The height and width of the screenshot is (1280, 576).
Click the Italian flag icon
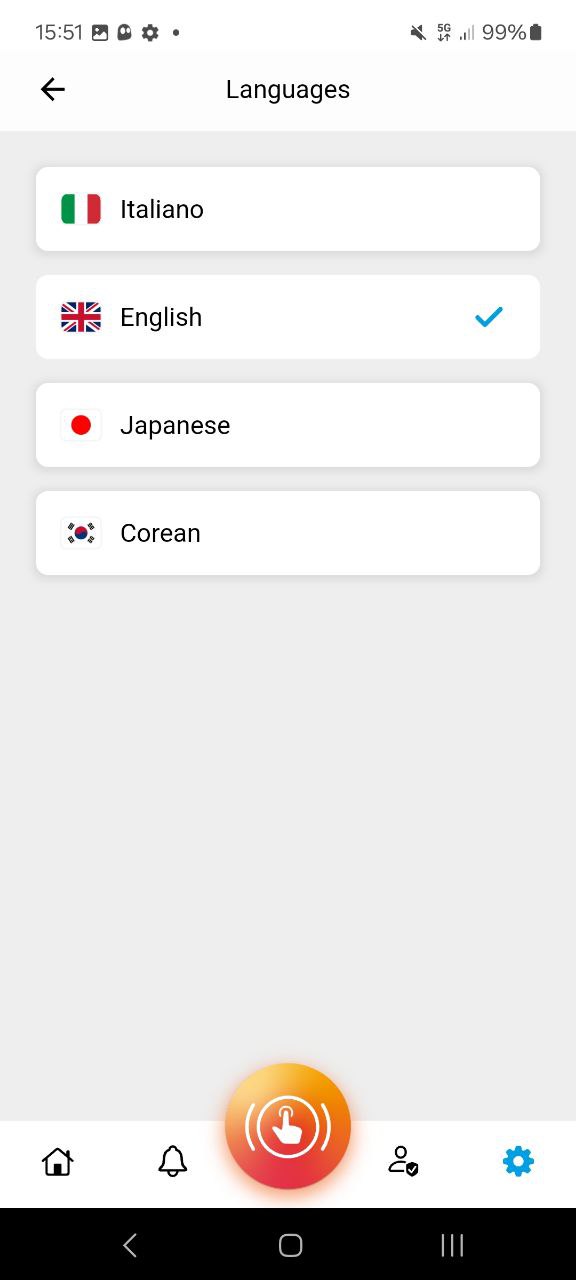click(x=81, y=209)
